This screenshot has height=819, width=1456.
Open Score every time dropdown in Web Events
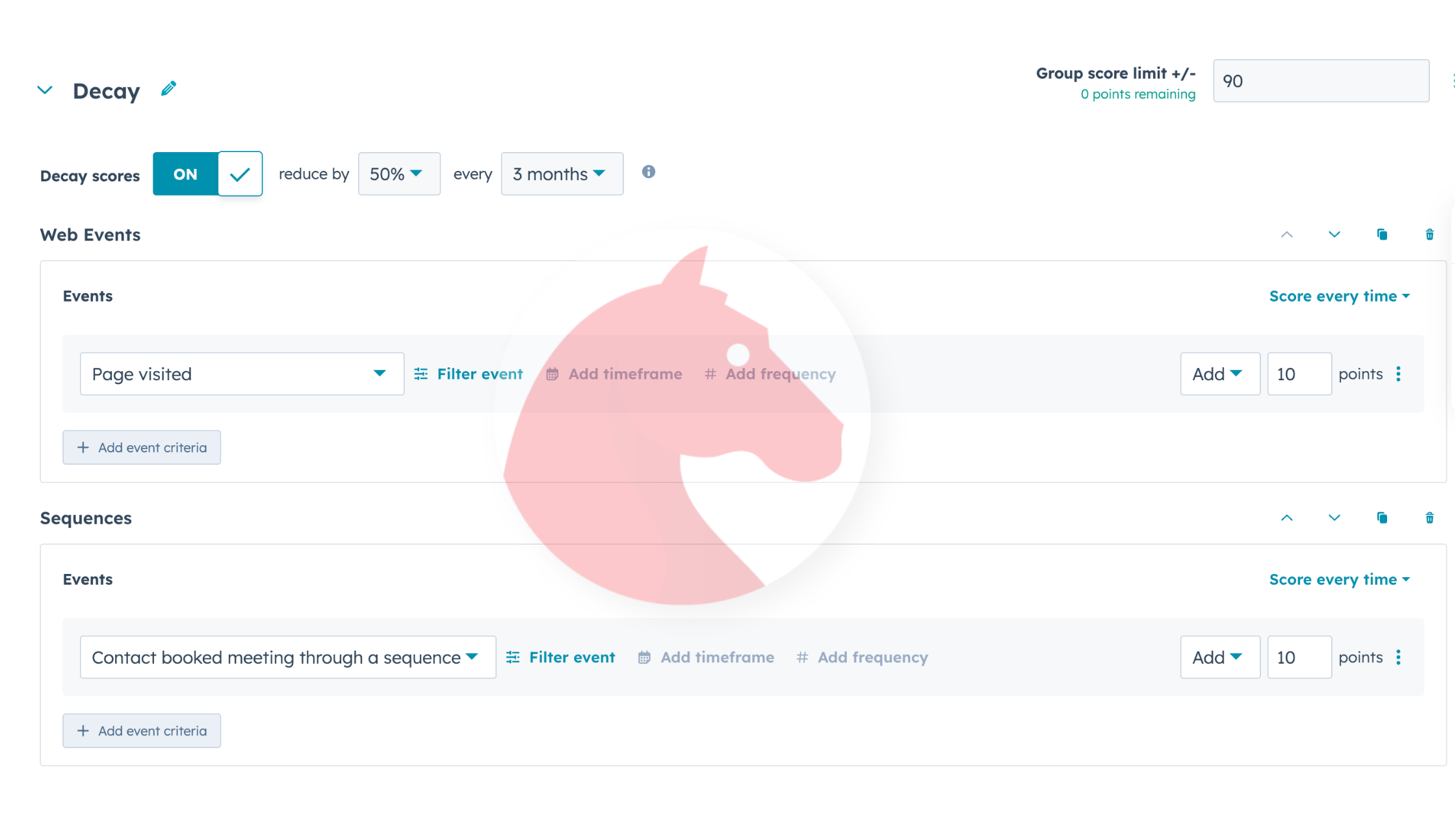click(x=1339, y=296)
